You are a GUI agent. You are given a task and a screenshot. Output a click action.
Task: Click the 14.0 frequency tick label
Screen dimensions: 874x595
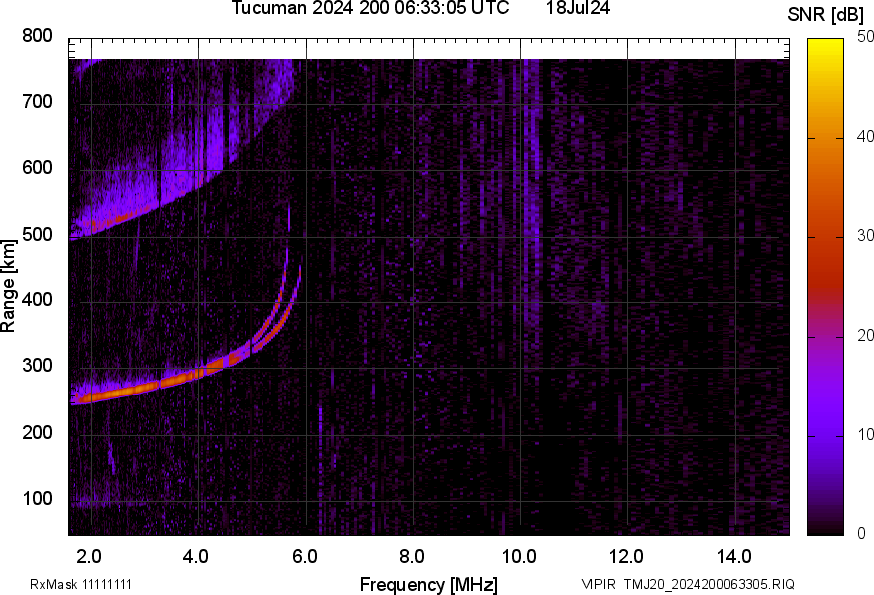734,554
